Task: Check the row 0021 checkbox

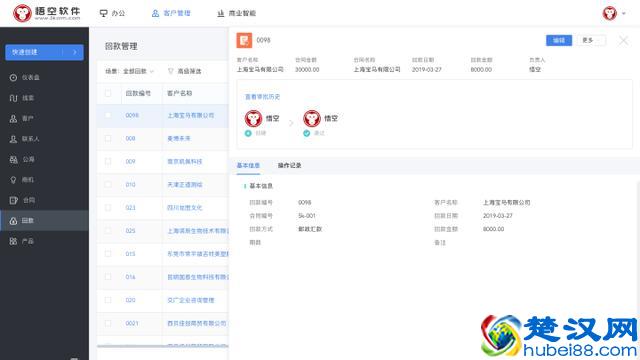Action: click(x=108, y=323)
